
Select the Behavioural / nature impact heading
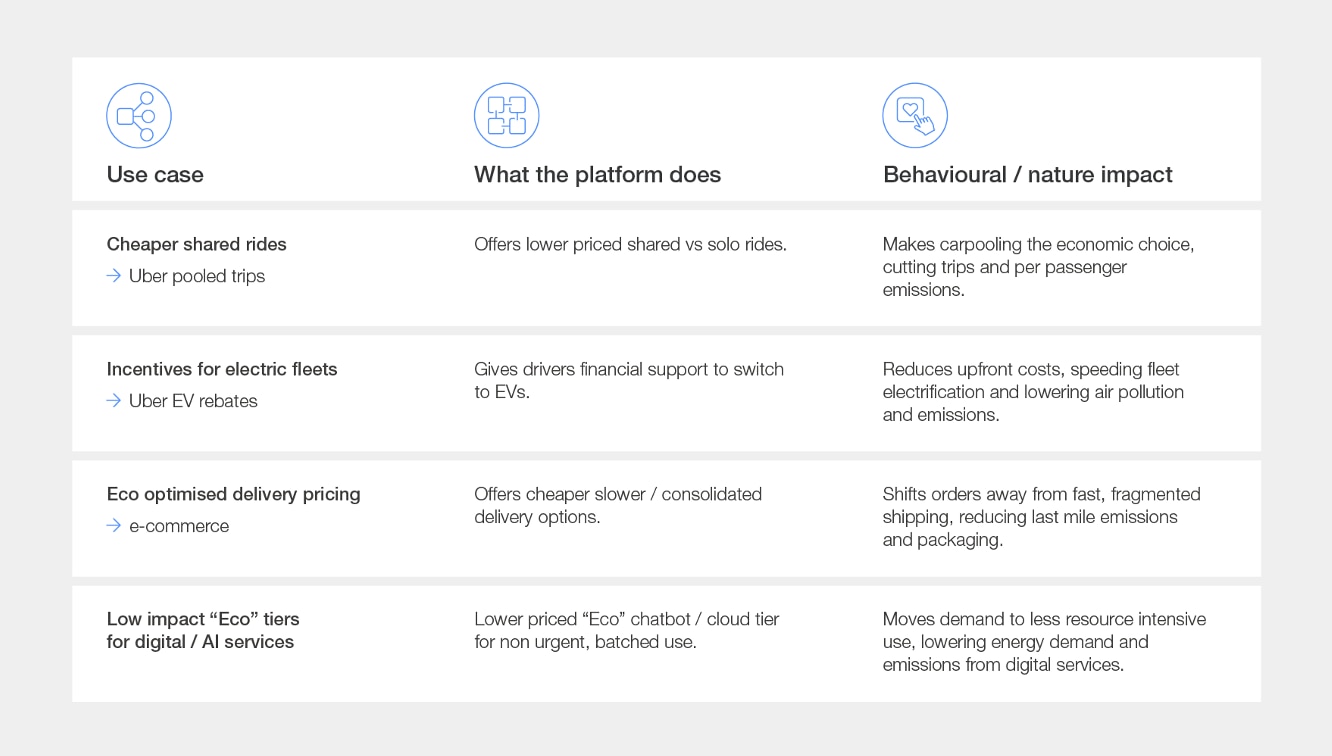[1027, 174]
